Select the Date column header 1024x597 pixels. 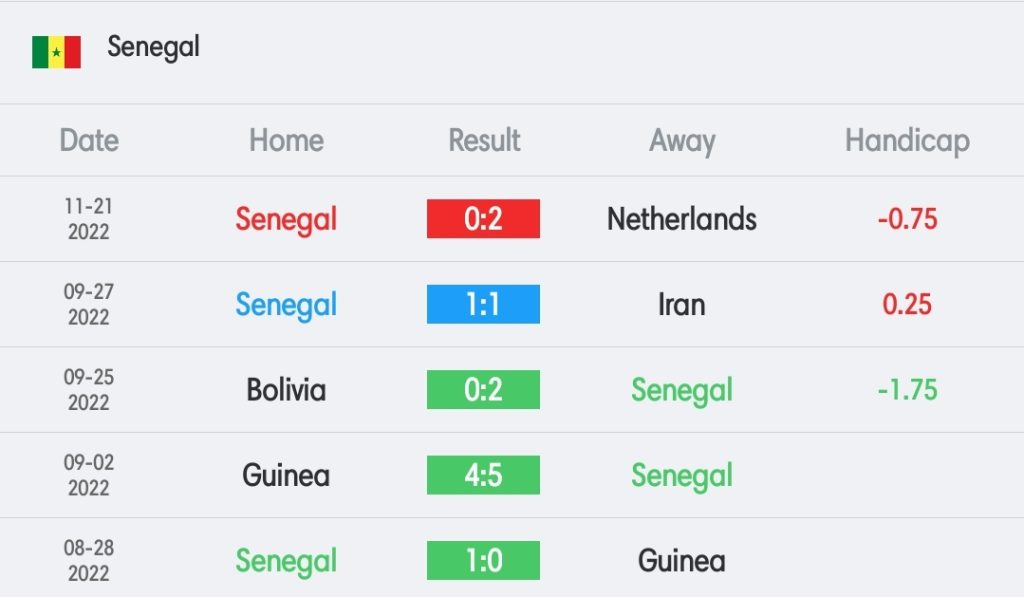[89, 140]
